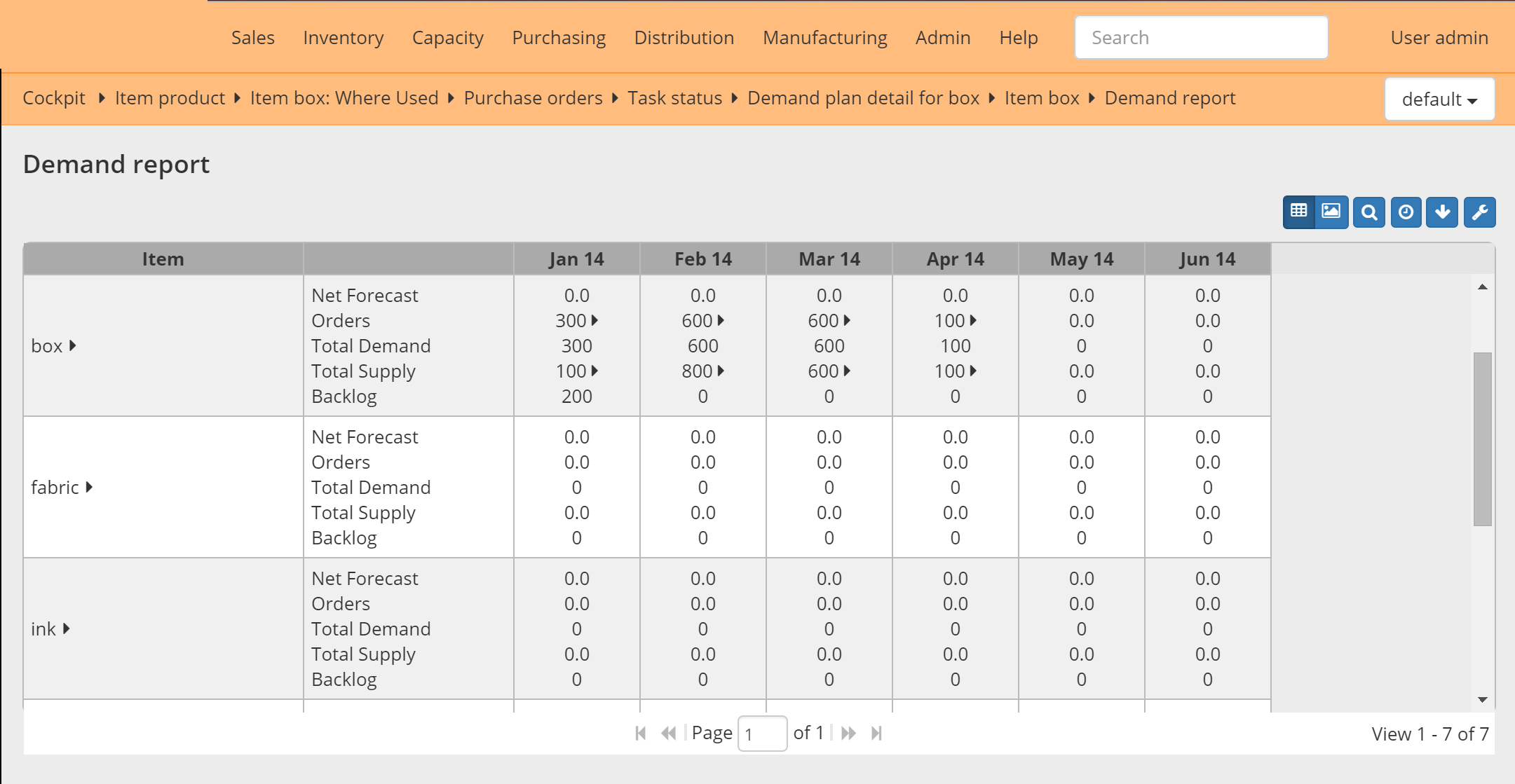Open customize report wrench icon

tap(1479, 212)
